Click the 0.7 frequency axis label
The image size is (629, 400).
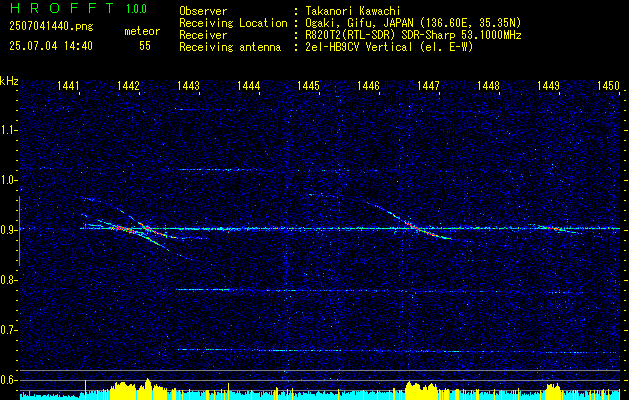tap(8, 330)
